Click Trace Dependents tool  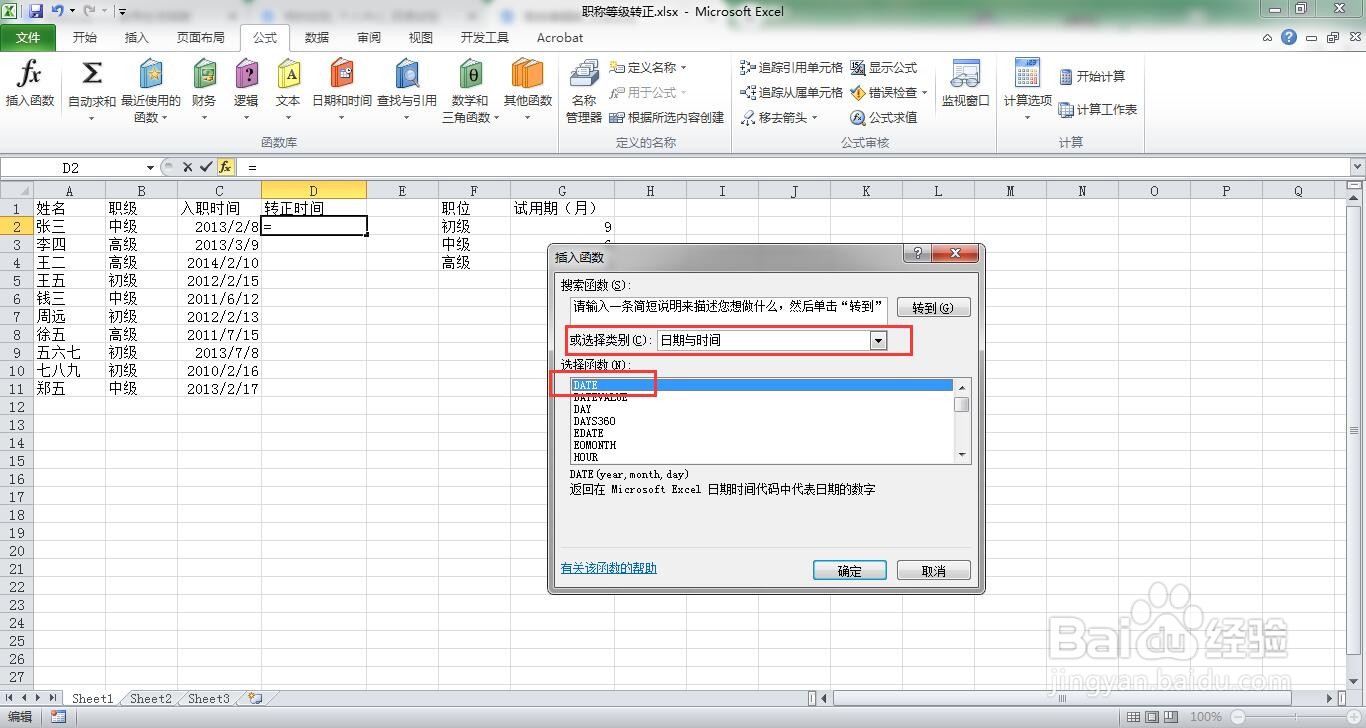pos(792,92)
